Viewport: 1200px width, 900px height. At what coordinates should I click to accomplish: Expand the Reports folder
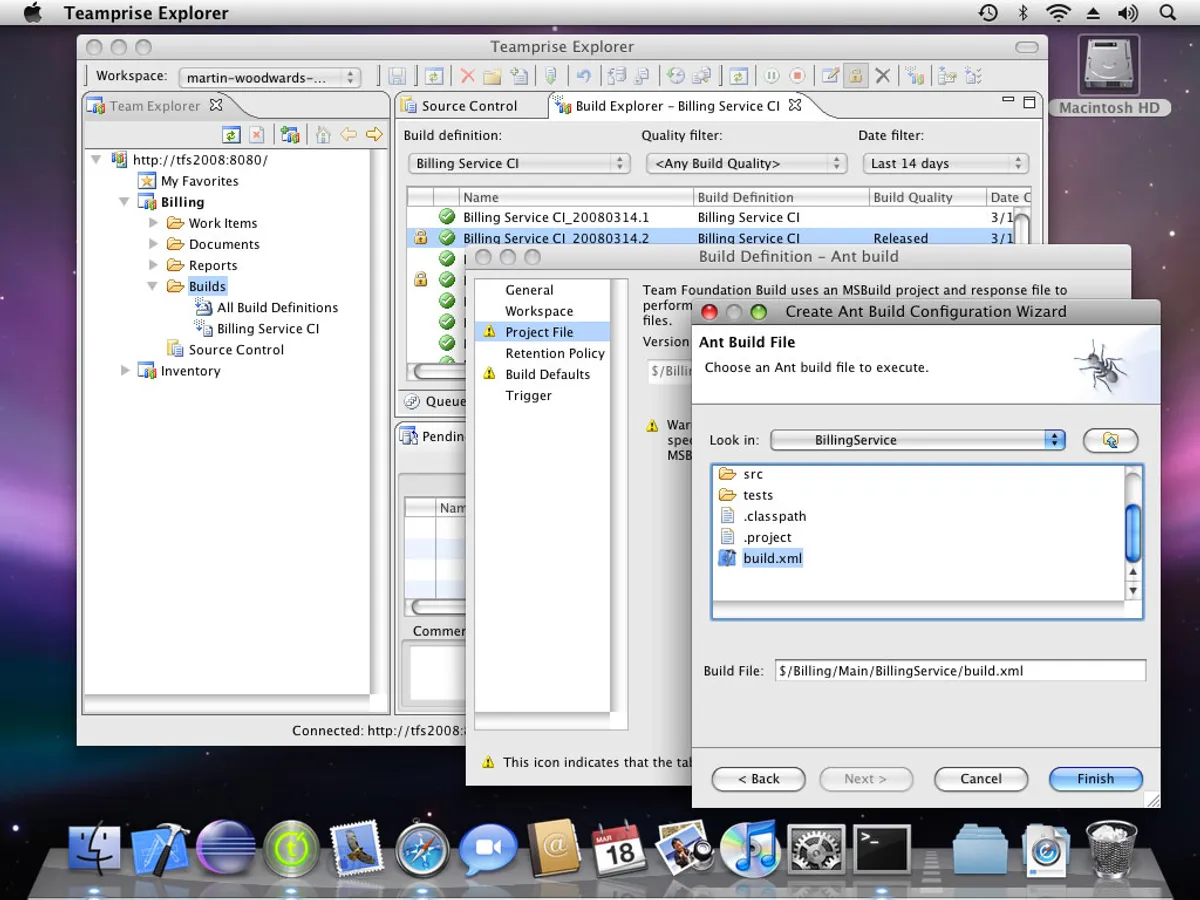point(153,264)
